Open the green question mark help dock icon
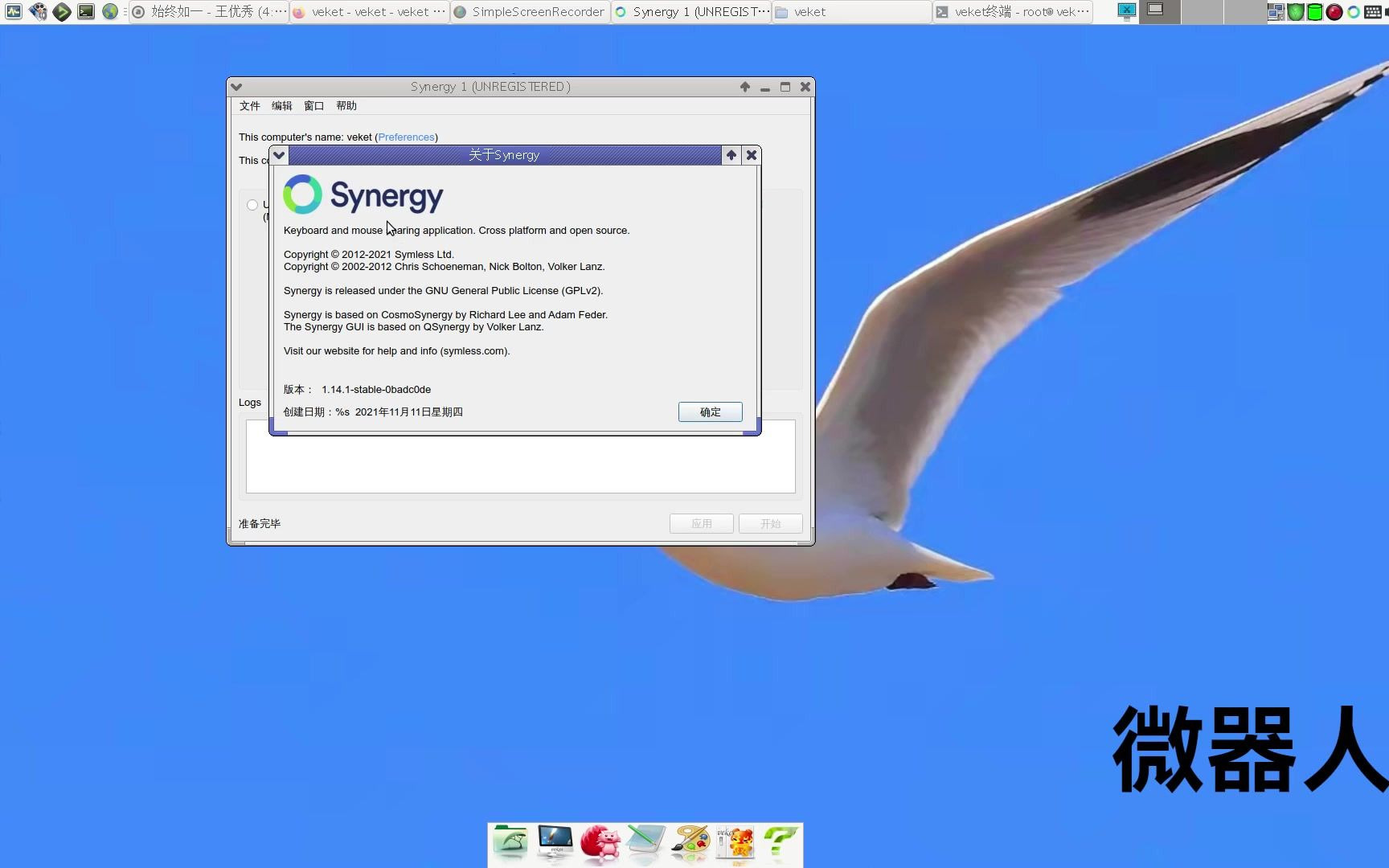1389x868 pixels. [x=781, y=843]
